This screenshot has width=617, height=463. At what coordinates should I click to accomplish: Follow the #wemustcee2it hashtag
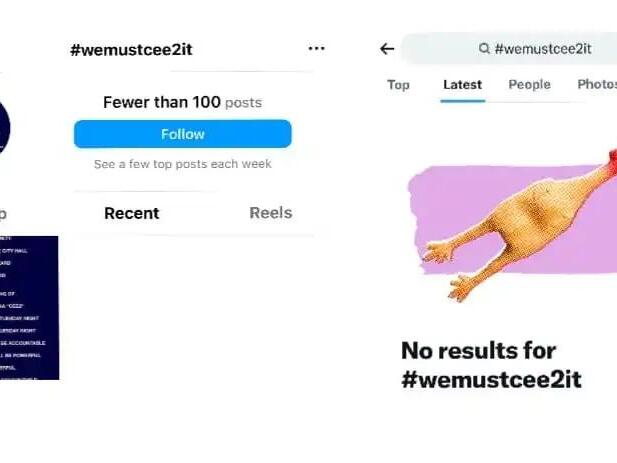pos(183,134)
